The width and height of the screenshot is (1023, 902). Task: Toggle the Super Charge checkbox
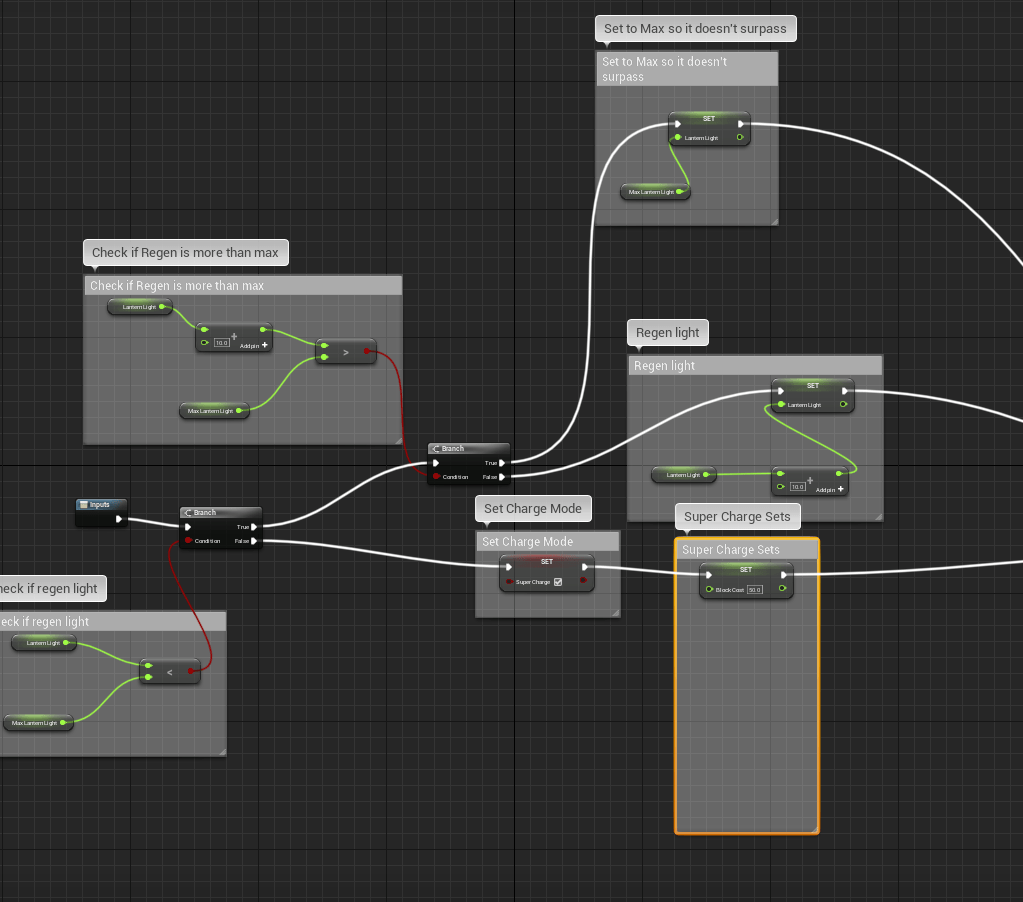[558, 582]
